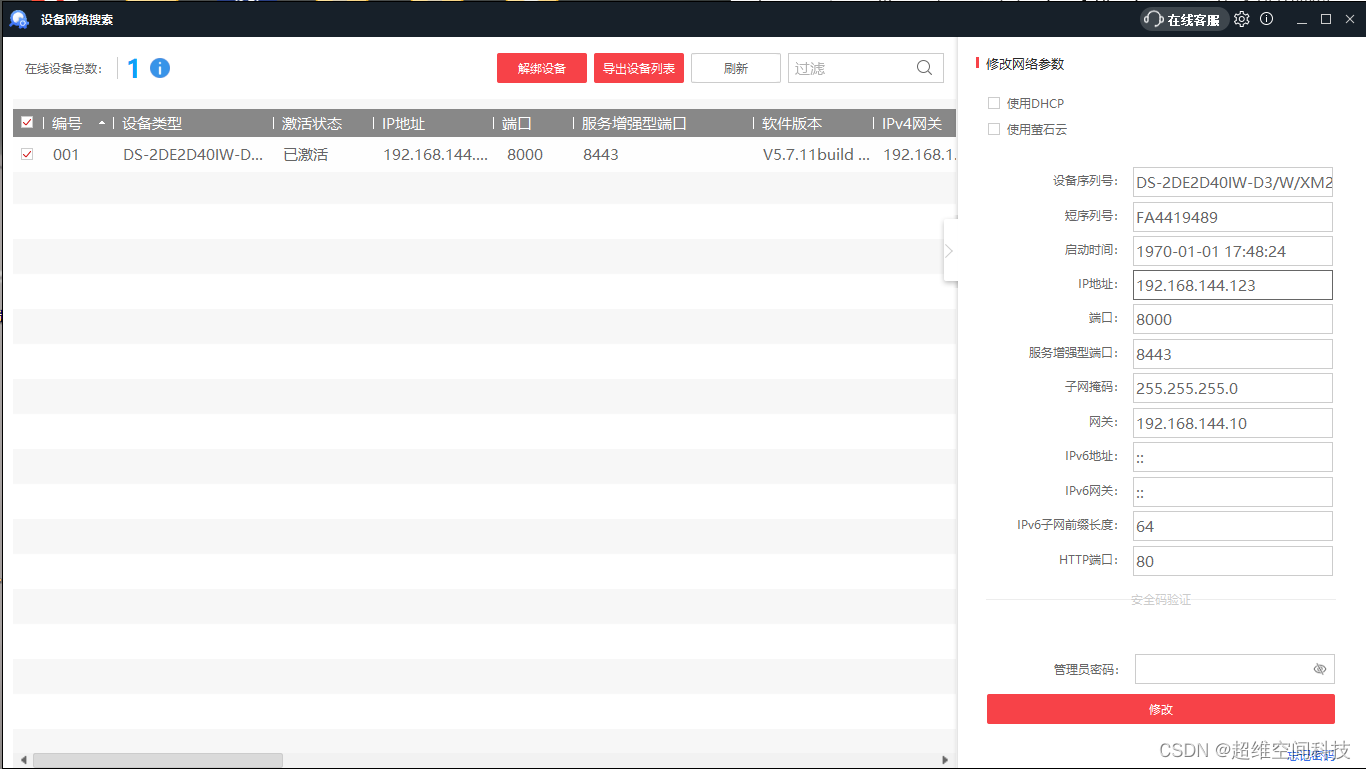Click the IP地址 column header

coord(404,123)
